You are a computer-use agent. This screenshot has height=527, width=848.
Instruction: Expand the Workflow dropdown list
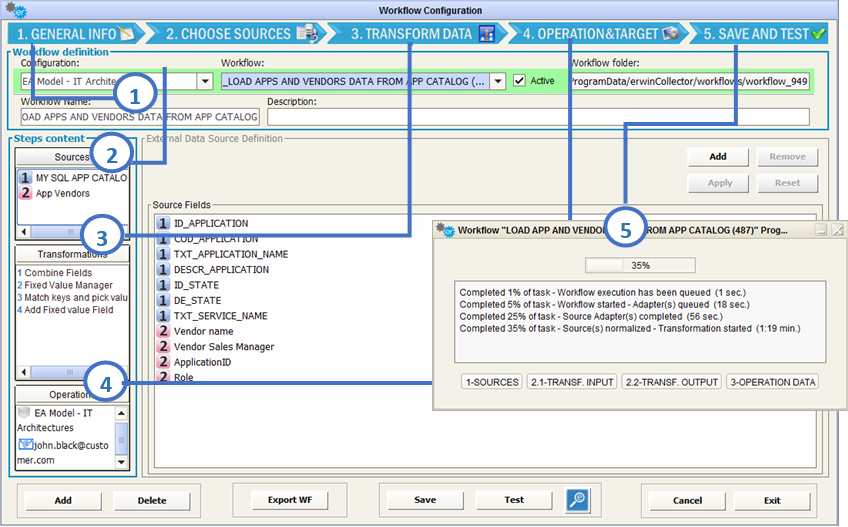click(x=498, y=82)
